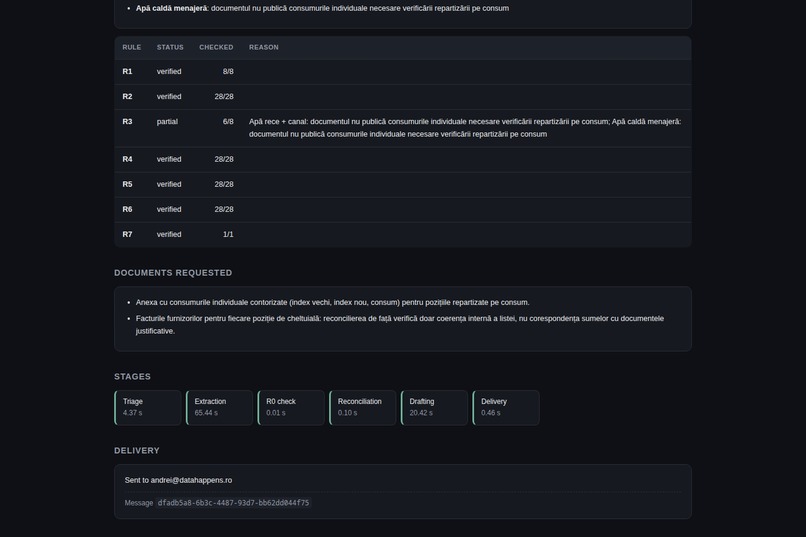
Task: Open the Triage stage card
Action: 148,408
